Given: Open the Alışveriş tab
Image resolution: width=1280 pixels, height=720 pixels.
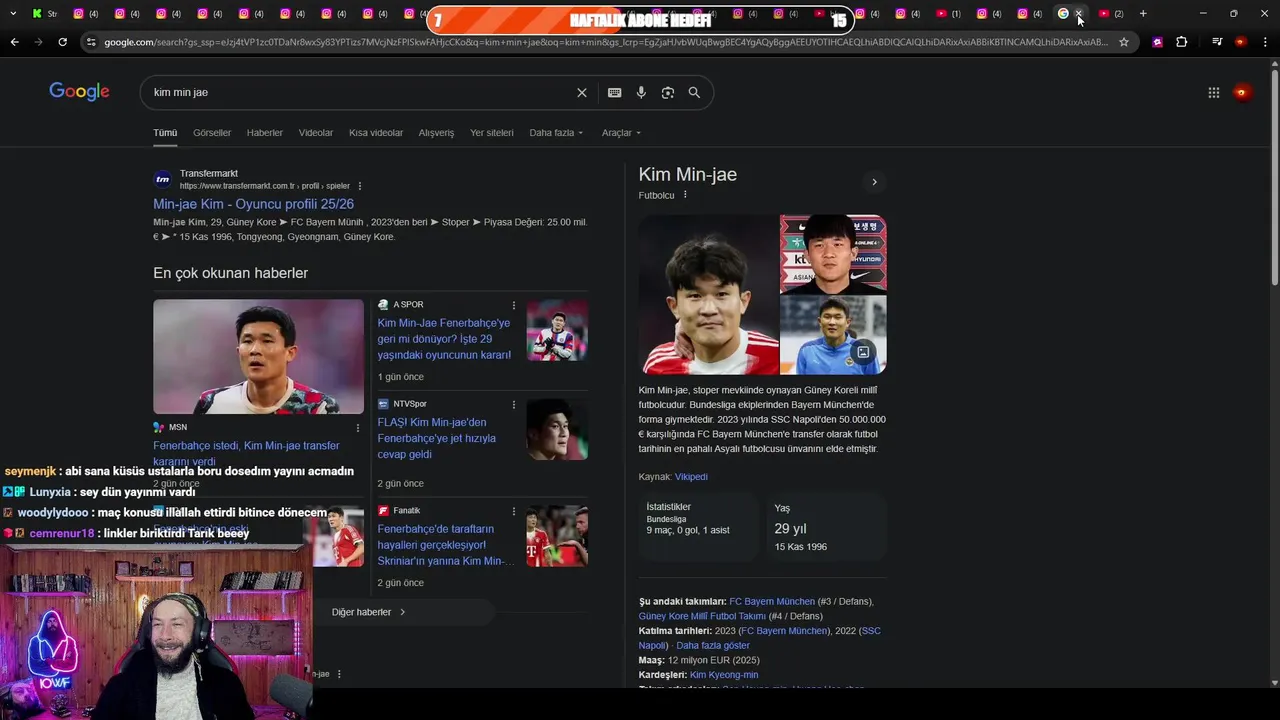Looking at the screenshot, I should (436, 133).
